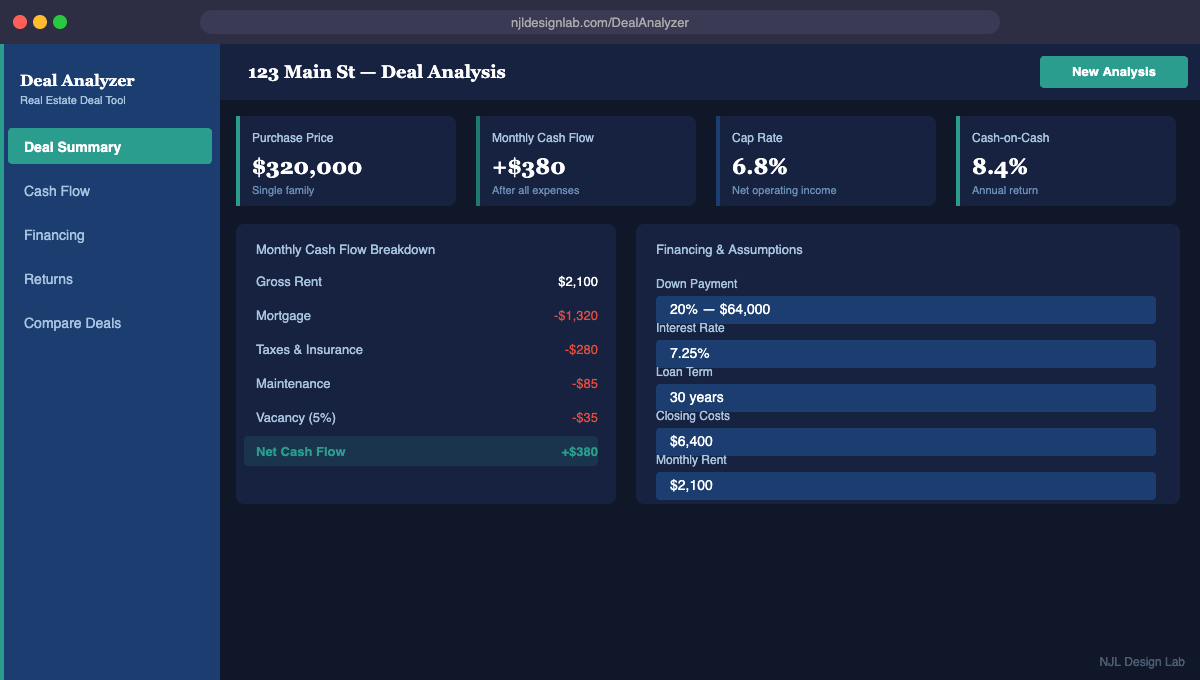The width and height of the screenshot is (1200, 680).
Task: Open the Monthly Cash Flow summary card
Action: tap(586, 161)
